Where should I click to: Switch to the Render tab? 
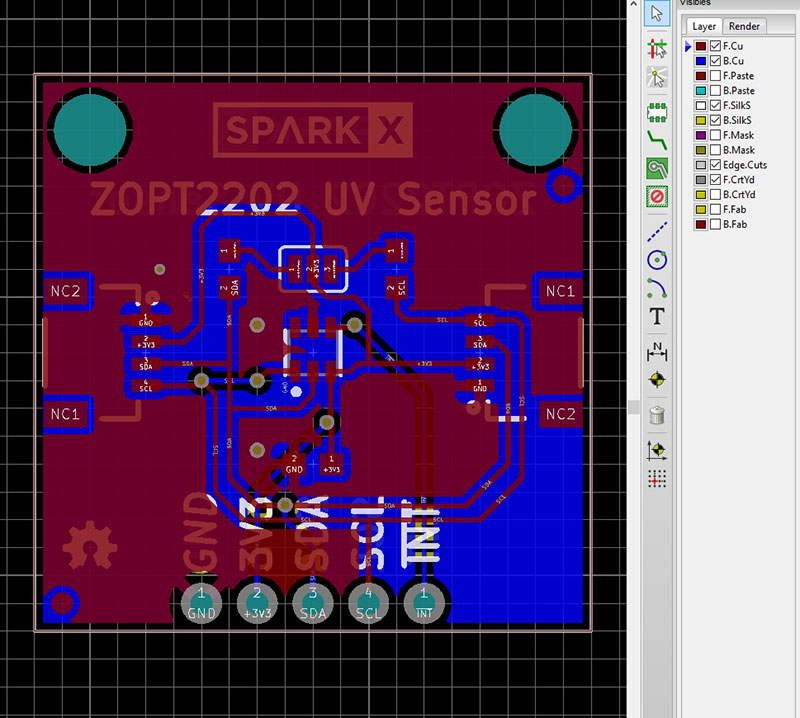[x=744, y=26]
